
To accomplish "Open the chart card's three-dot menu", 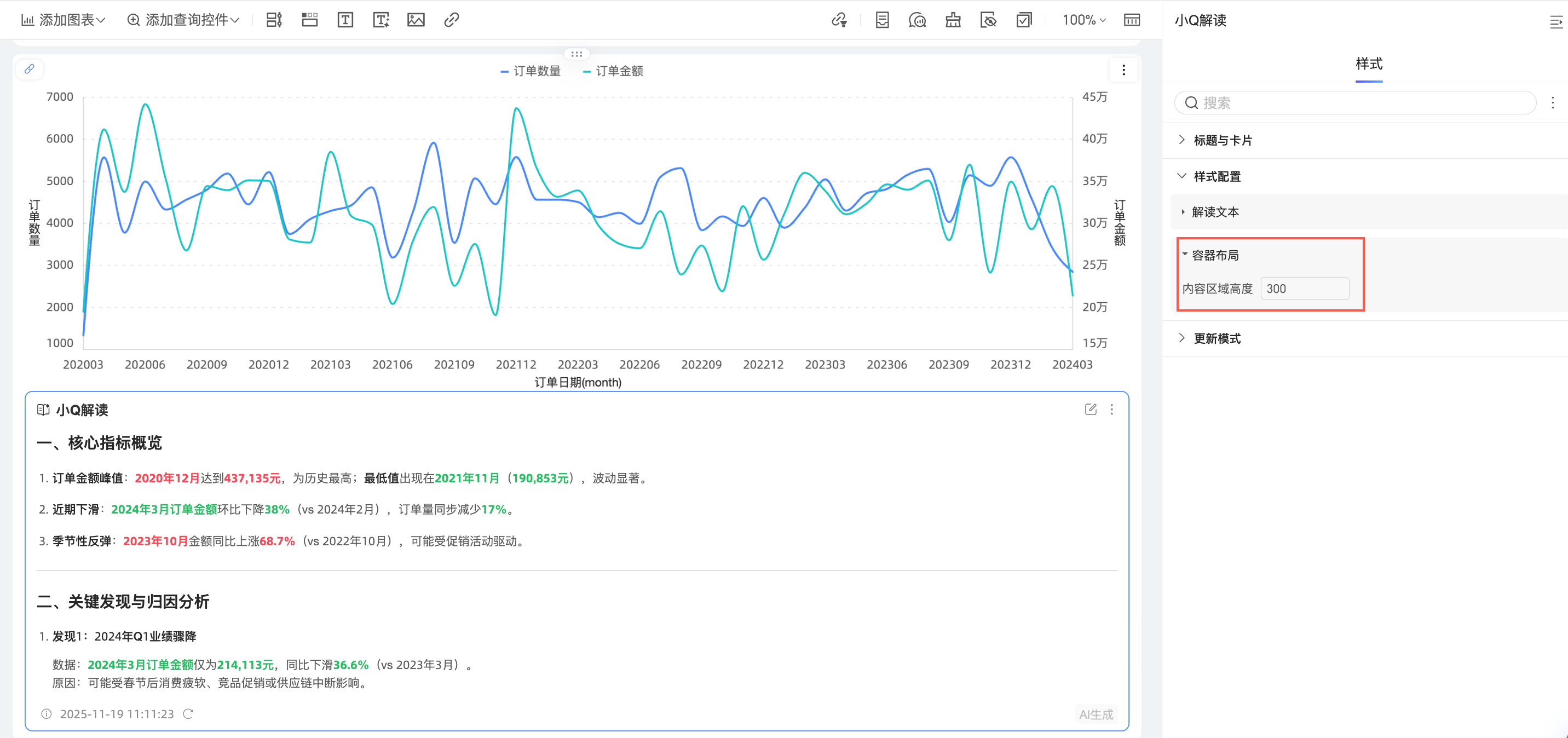I will tap(1123, 70).
